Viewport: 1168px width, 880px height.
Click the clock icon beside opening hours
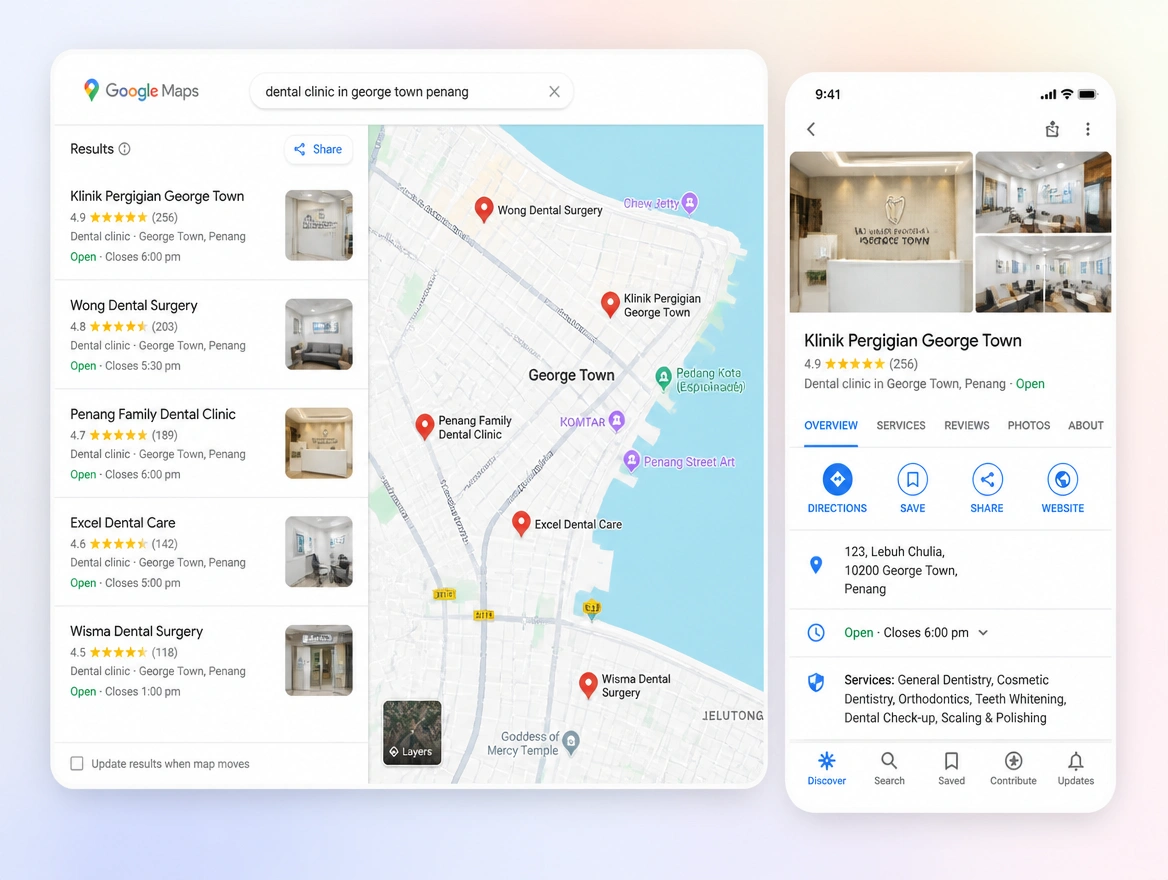tap(816, 633)
